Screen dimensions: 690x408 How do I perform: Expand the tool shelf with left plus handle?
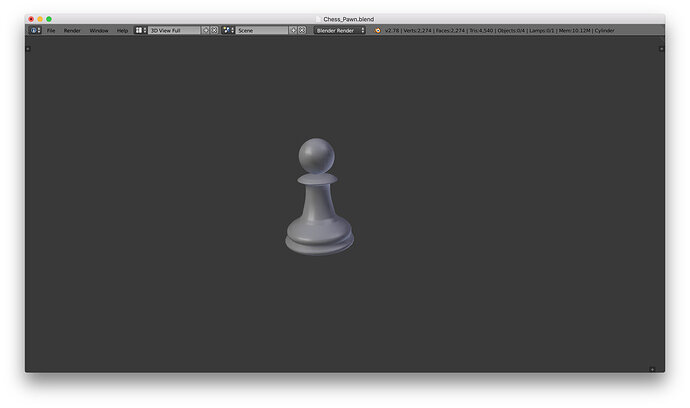pyautogui.click(x=28, y=49)
